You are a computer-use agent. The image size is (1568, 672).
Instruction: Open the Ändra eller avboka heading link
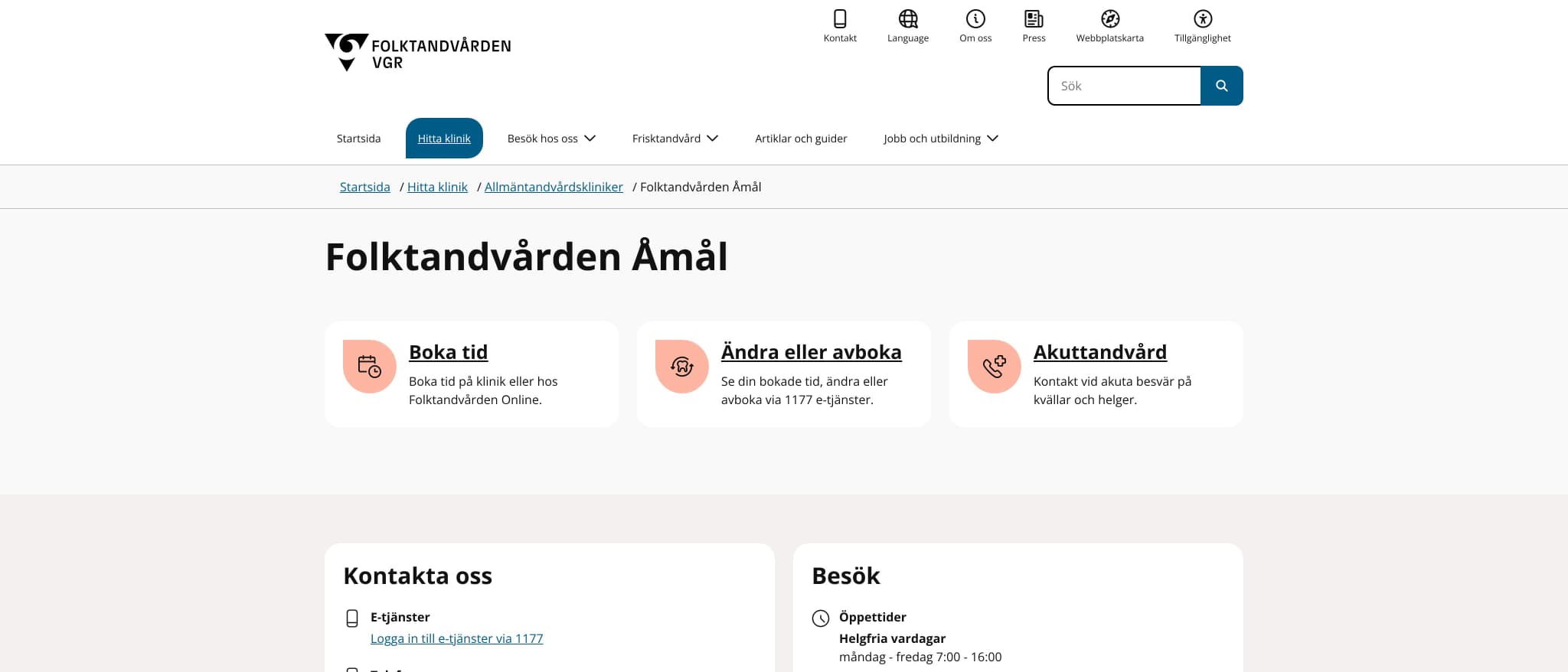click(812, 352)
